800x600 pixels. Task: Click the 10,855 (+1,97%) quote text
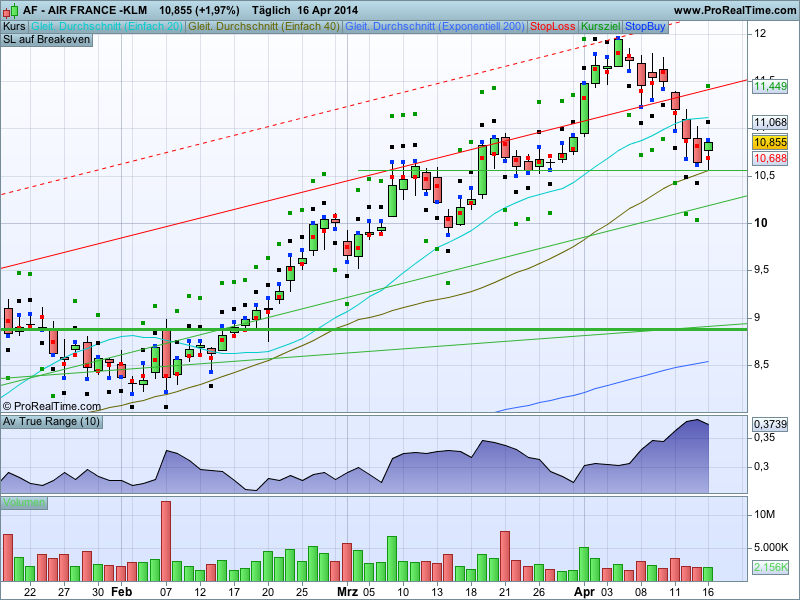tap(199, 10)
